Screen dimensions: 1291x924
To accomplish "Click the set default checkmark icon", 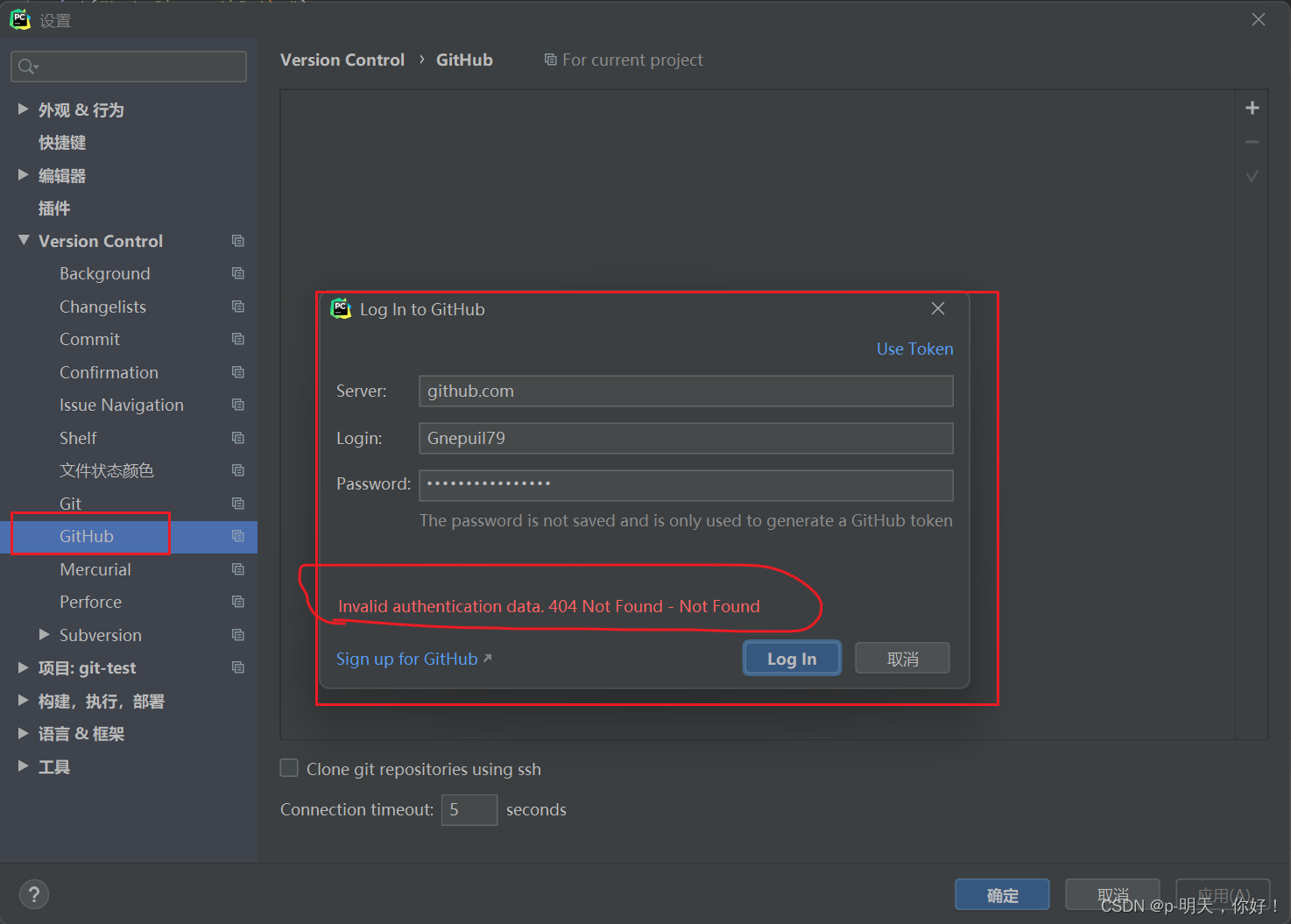I will (1252, 176).
